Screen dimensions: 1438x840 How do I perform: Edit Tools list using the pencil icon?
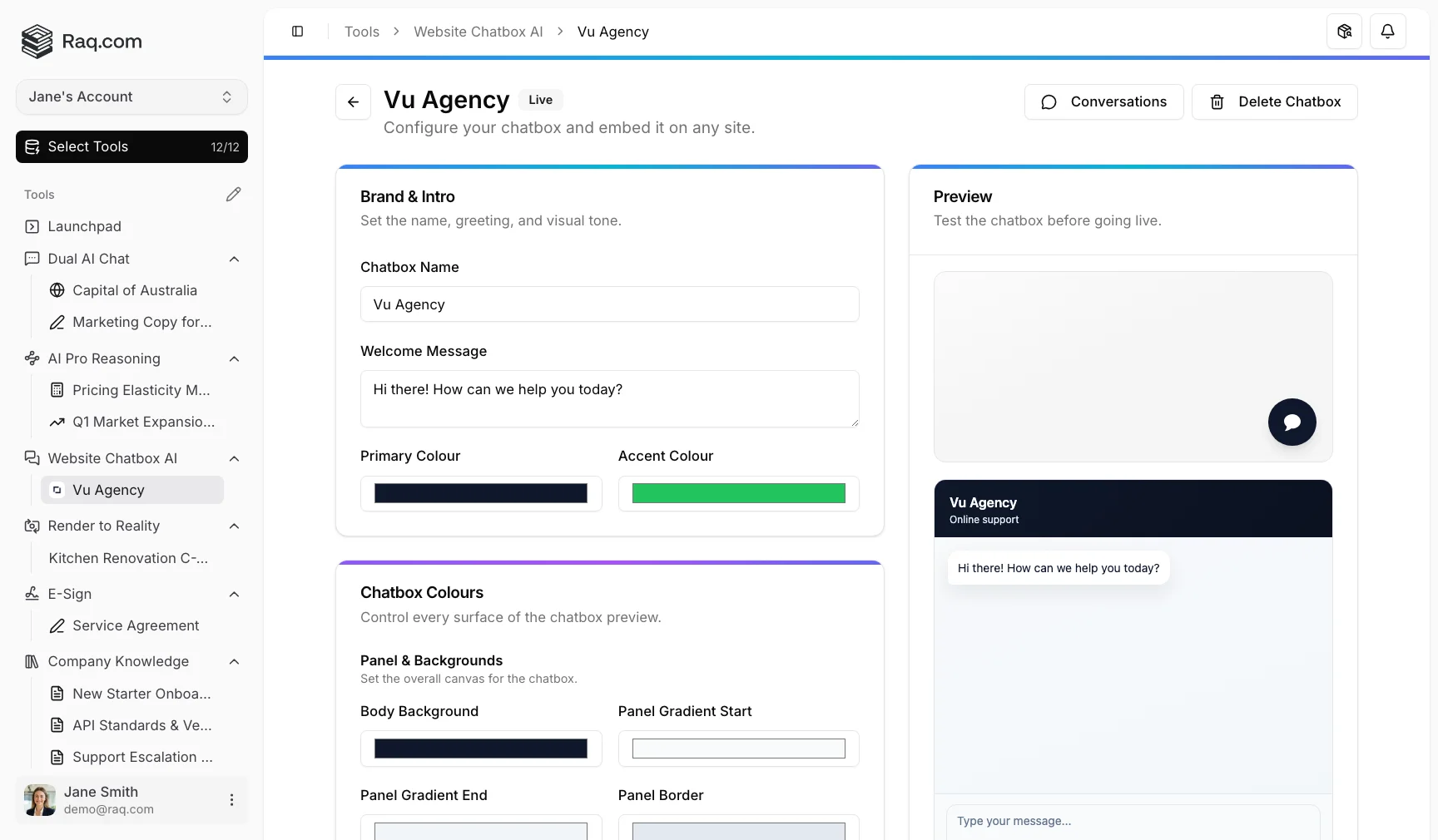[233, 194]
